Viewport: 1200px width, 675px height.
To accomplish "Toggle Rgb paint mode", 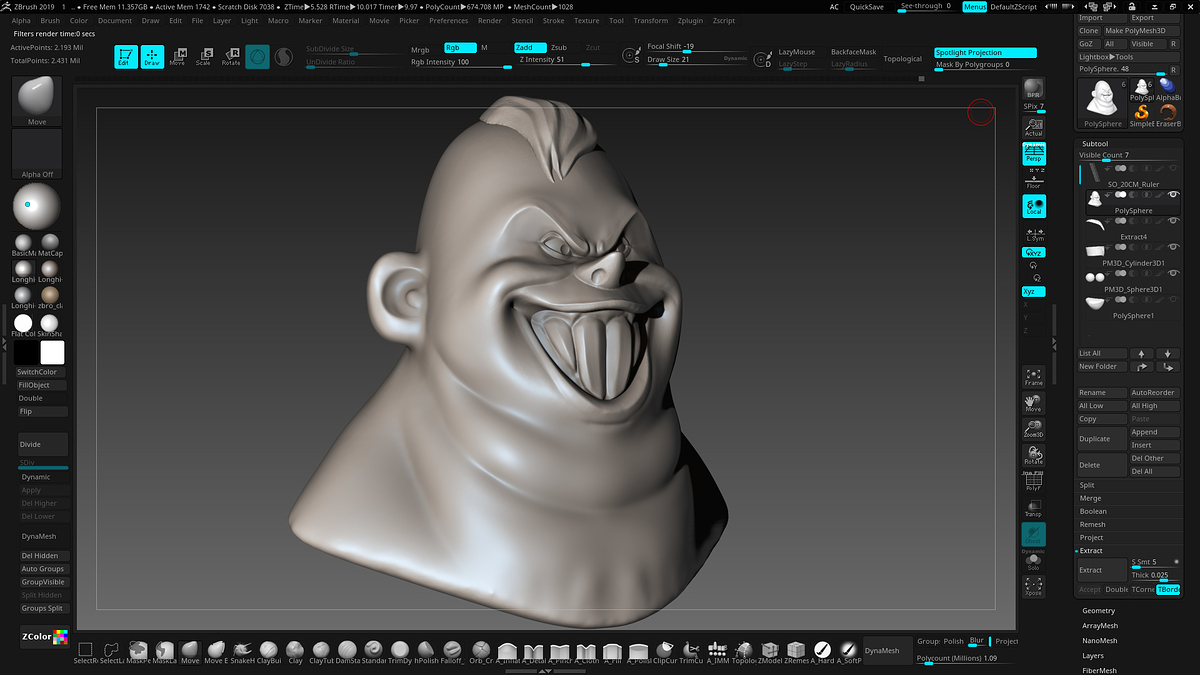I will click(x=460, y=47).
